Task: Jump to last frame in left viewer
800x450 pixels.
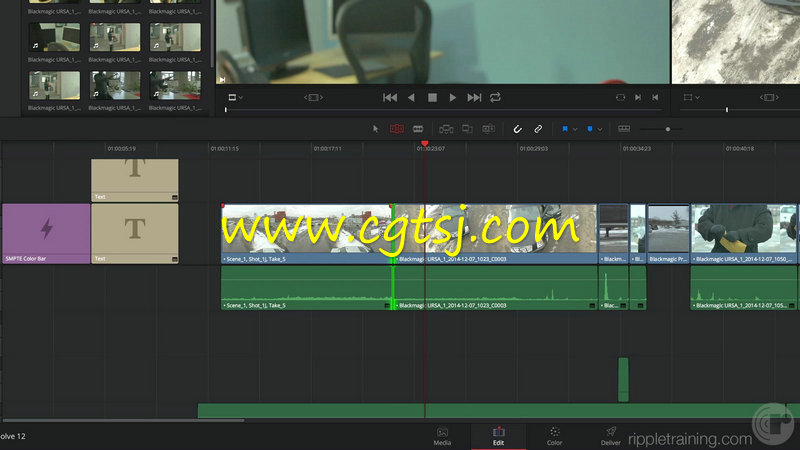Action: [474, 97]
